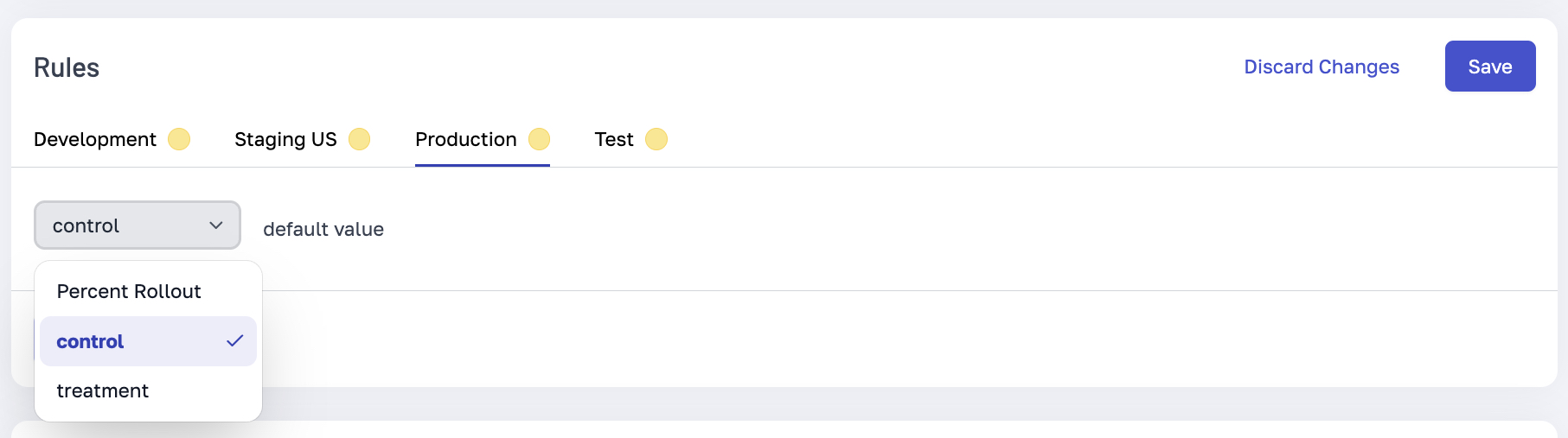The image size is (1568, 438).
Task: Save the rule changes
Action: click(1489, 67)
